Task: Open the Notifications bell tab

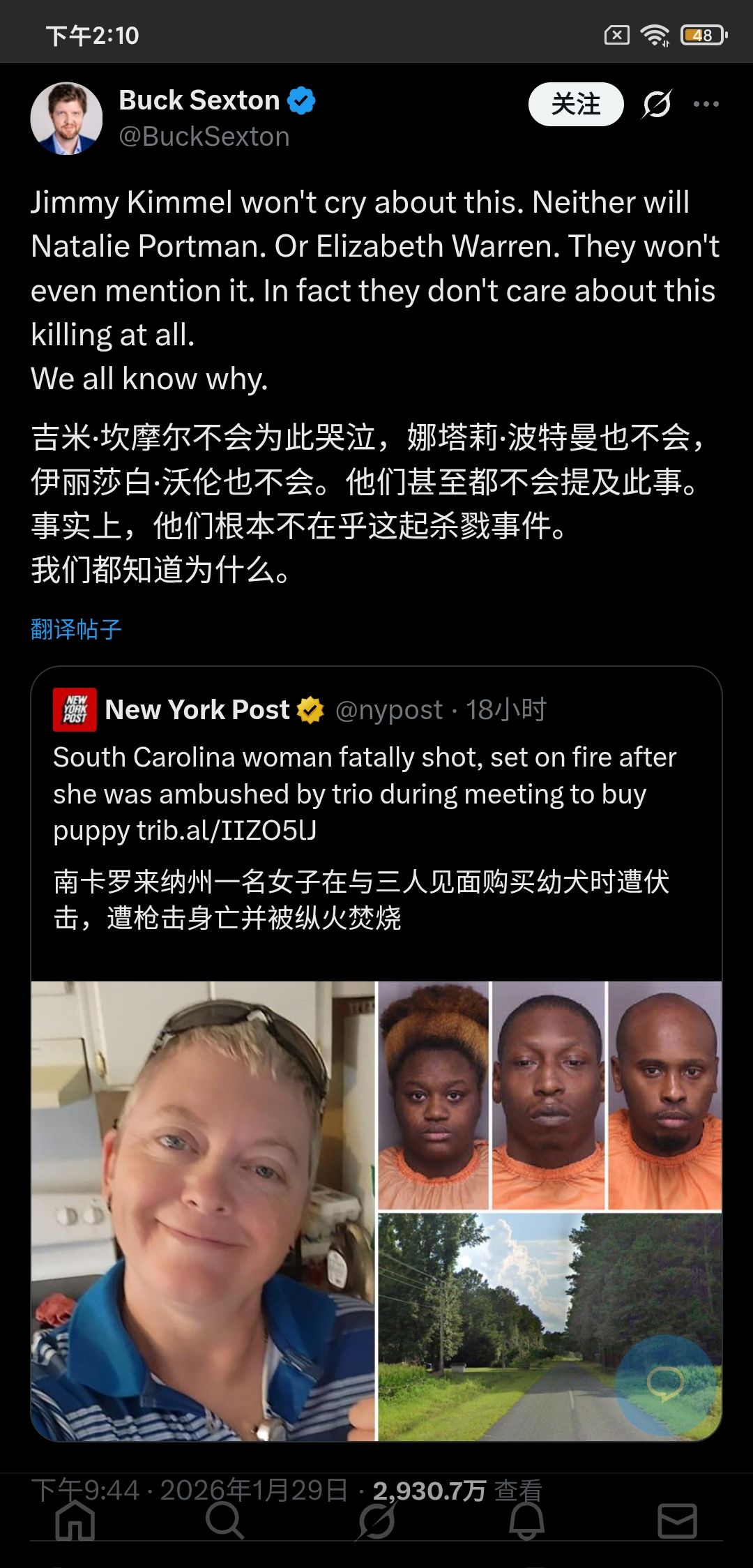Action: pos(526,1521)
